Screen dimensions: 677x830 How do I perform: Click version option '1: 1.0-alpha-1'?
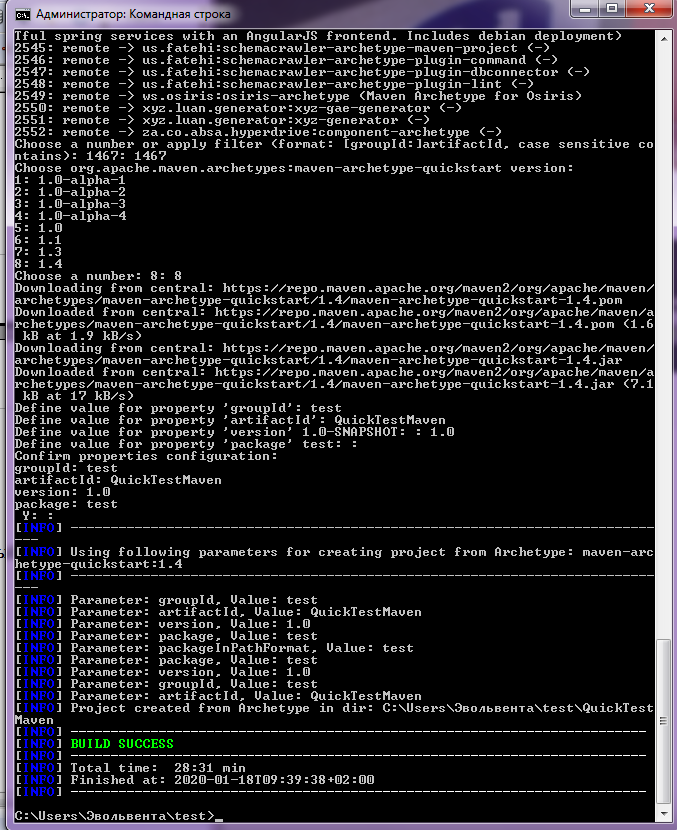click(x=70, y=180)
